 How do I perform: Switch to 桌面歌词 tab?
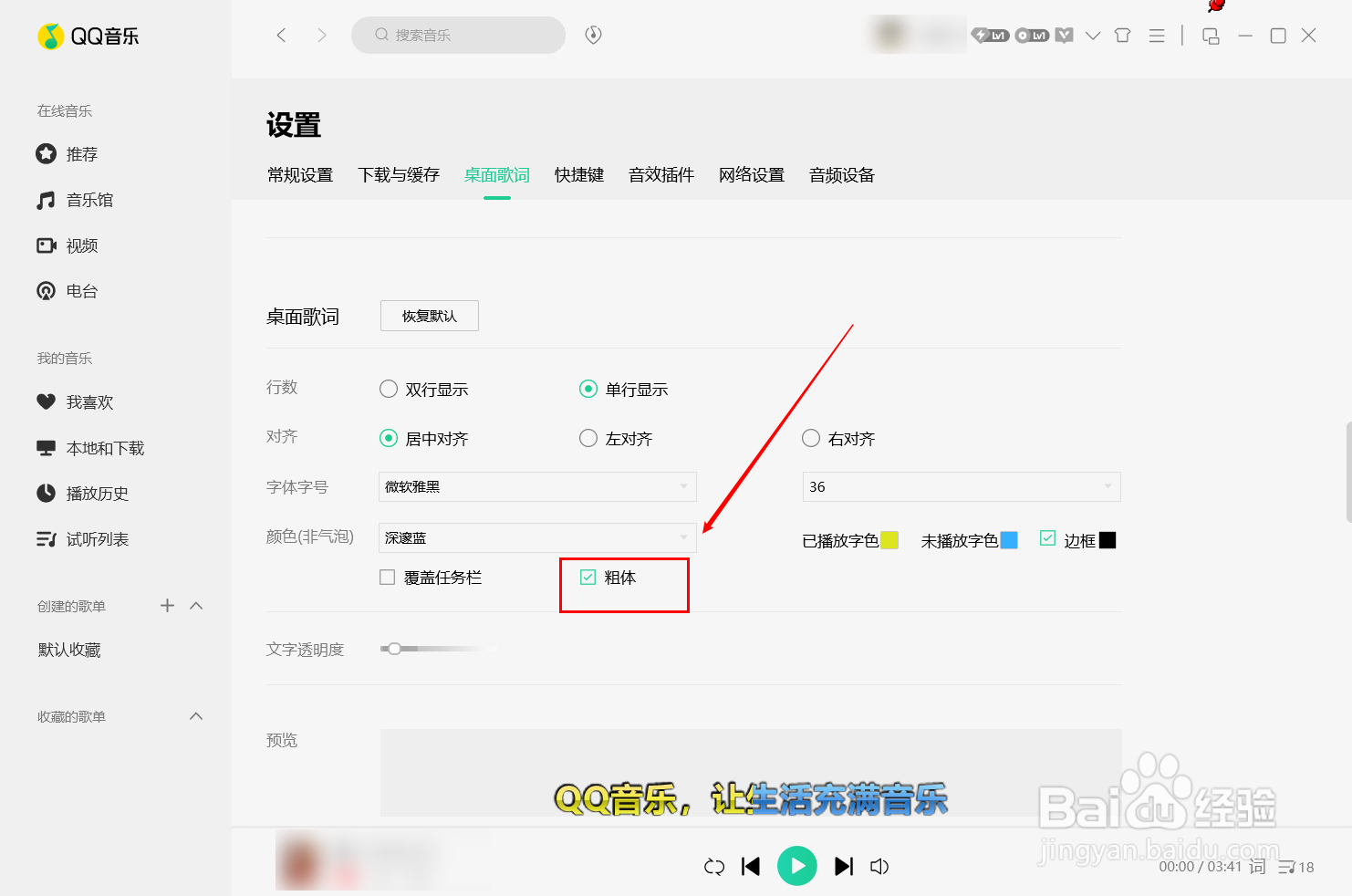(x=497, y=175)
